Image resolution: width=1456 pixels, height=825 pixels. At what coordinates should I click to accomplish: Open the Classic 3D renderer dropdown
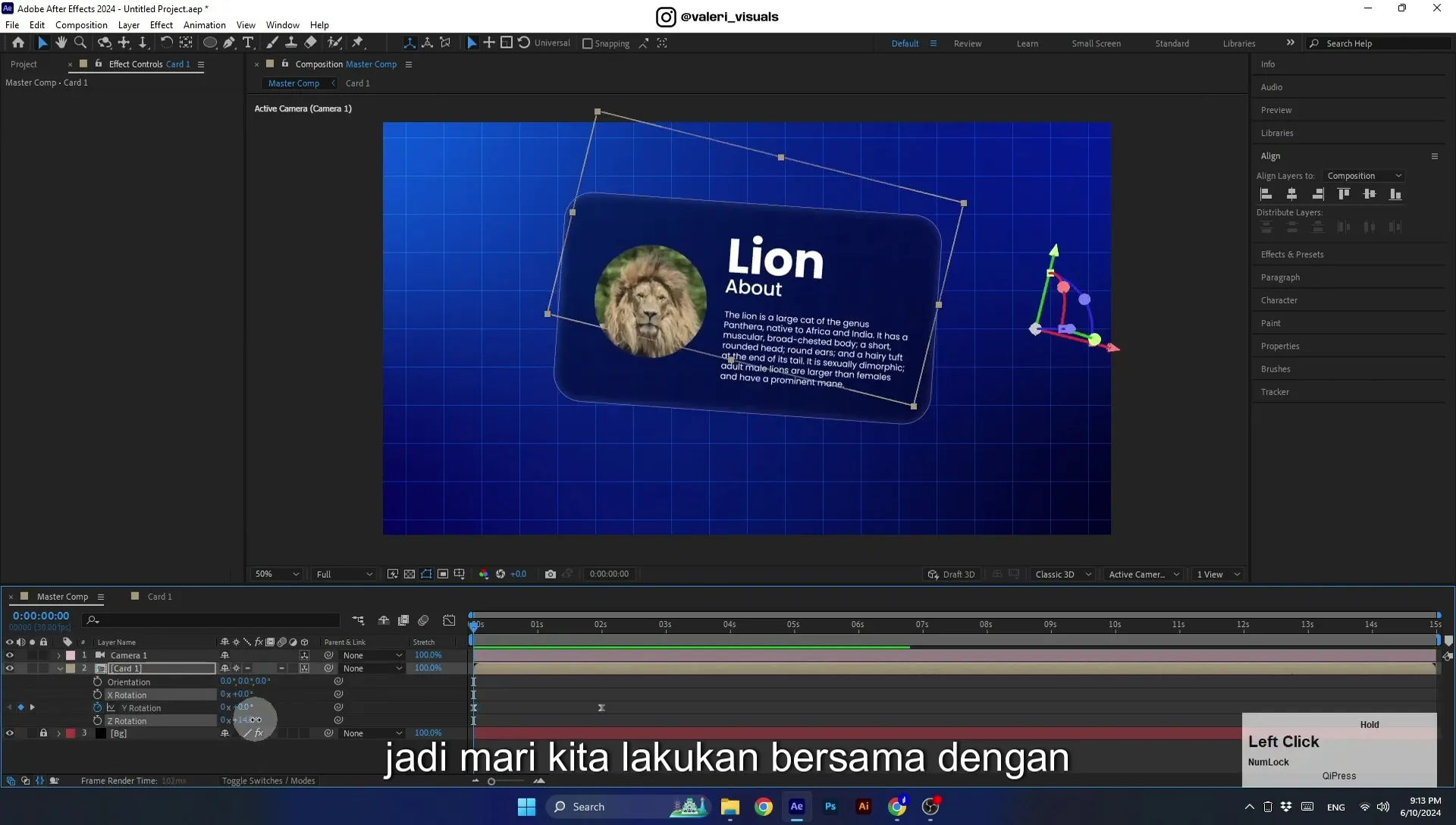[x=1063, y=574]
